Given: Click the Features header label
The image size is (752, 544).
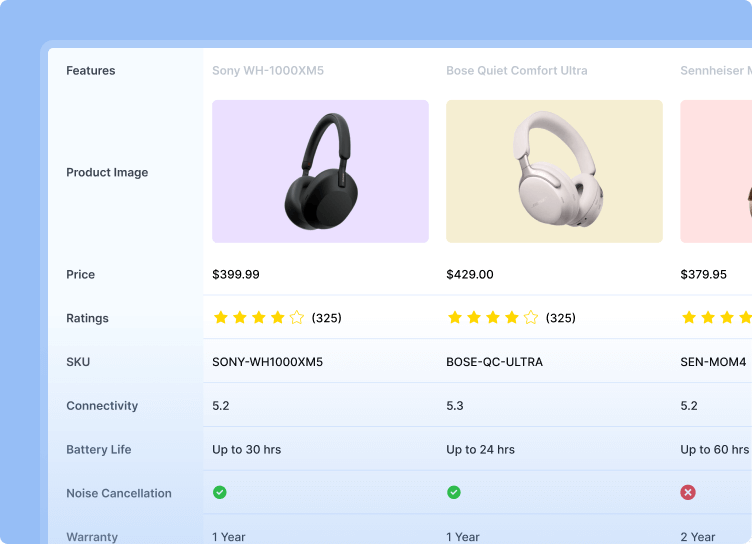Looking at the screenshot, I should [91, 71].
